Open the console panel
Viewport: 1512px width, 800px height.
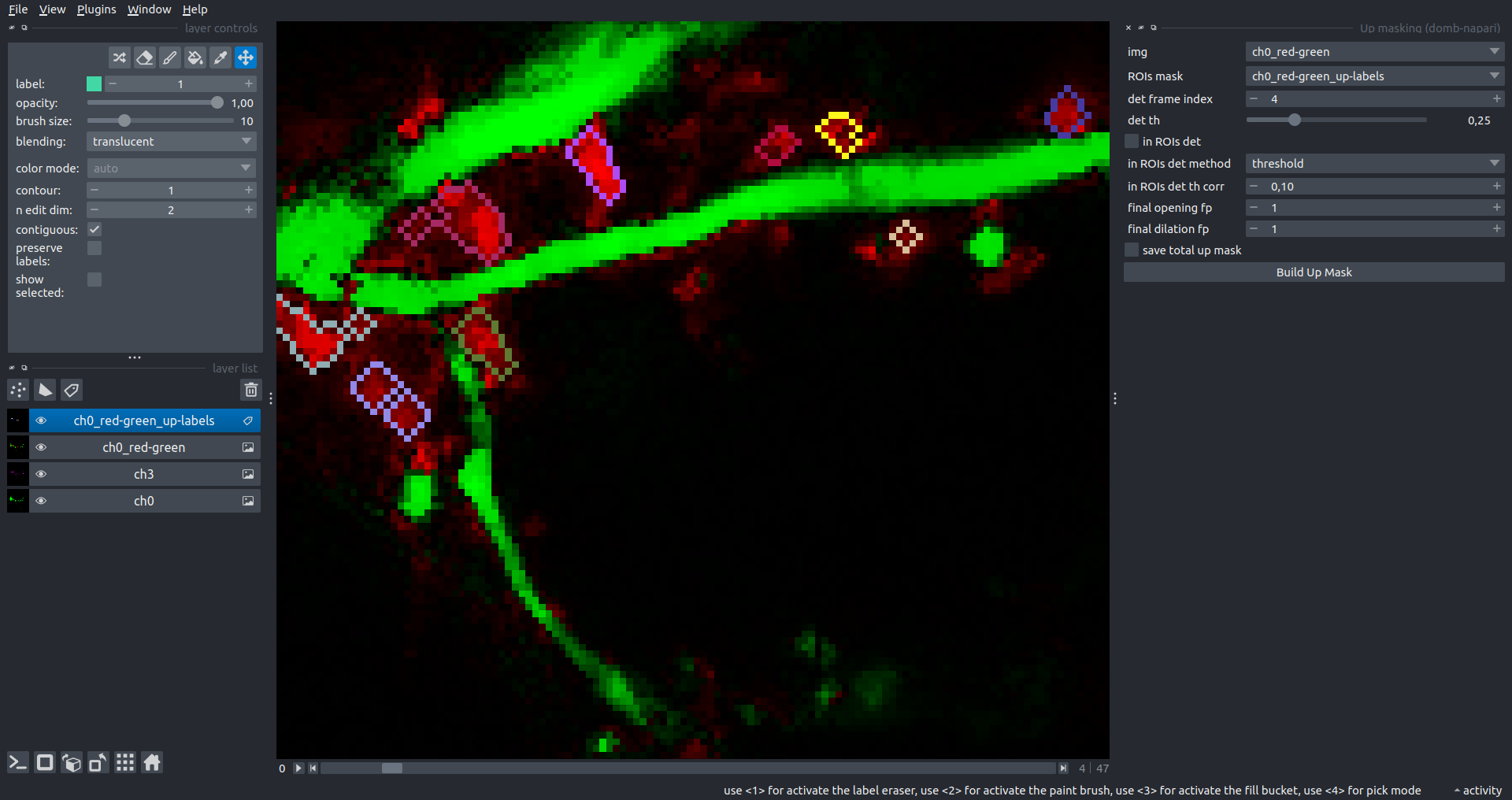point(18,762)
